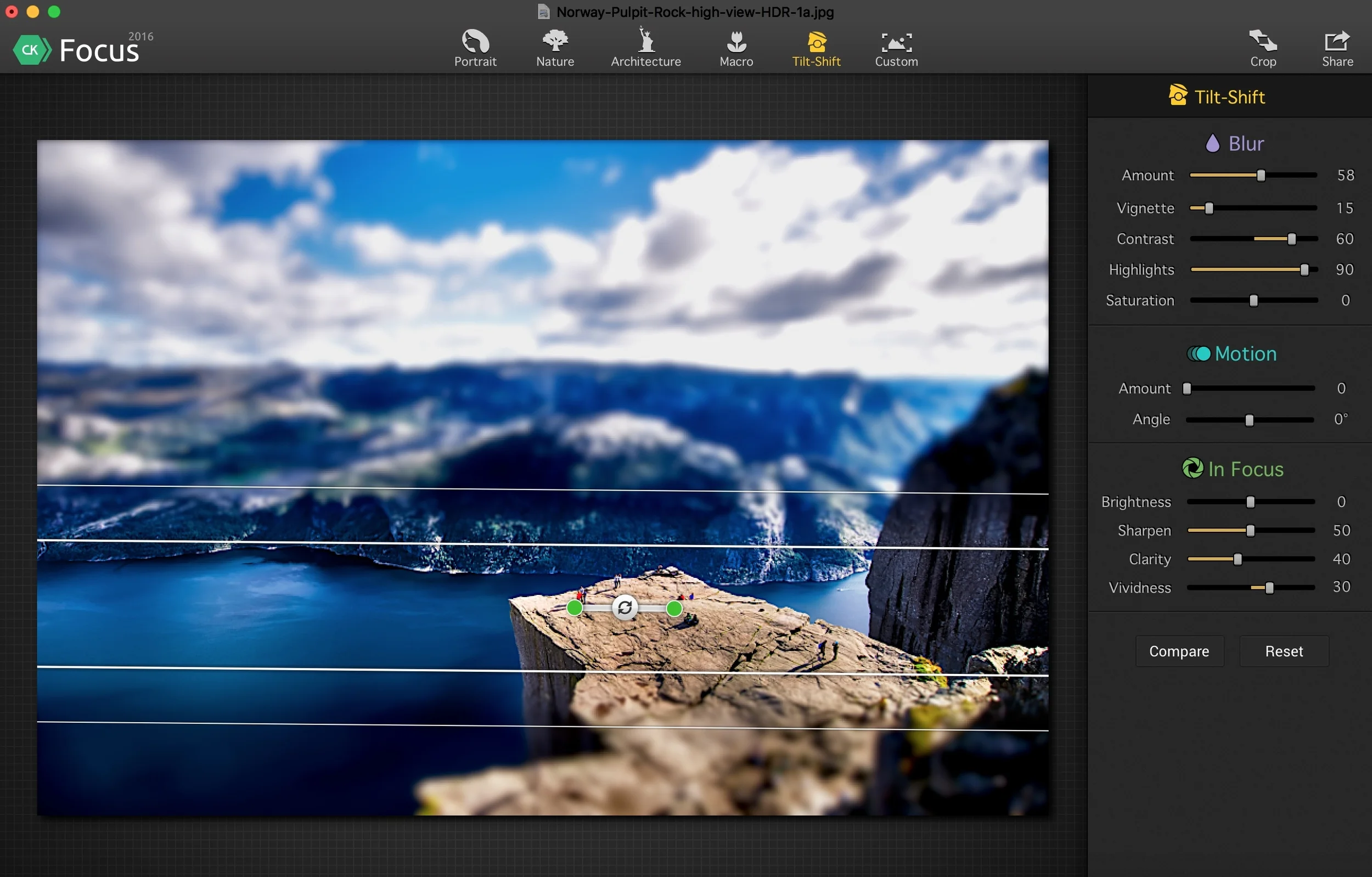Click the Vignette value 15
1372x877 pixels.
point(1345,208)
